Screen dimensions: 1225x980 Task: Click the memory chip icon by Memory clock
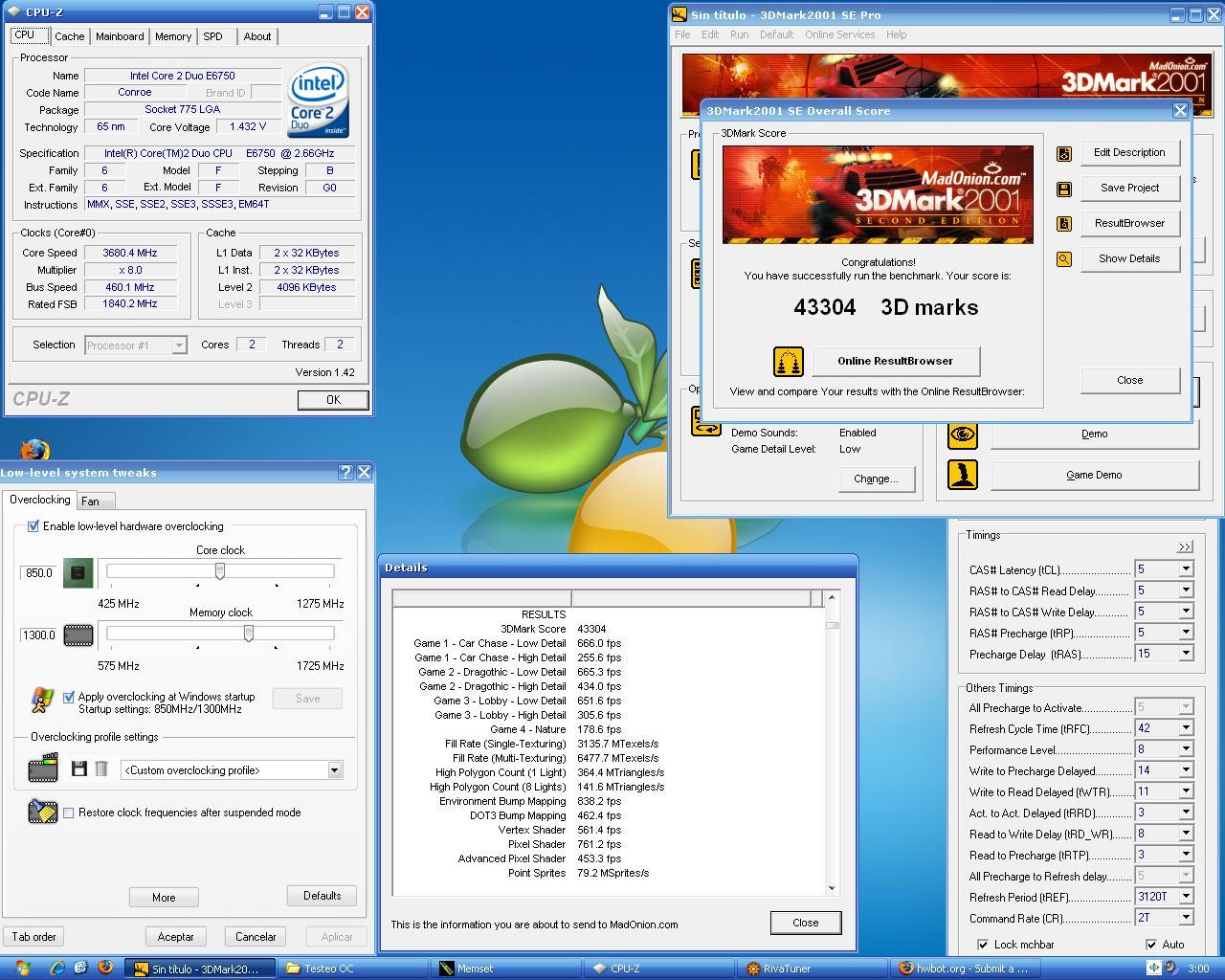pyautogui.click(x=78, y=635)
